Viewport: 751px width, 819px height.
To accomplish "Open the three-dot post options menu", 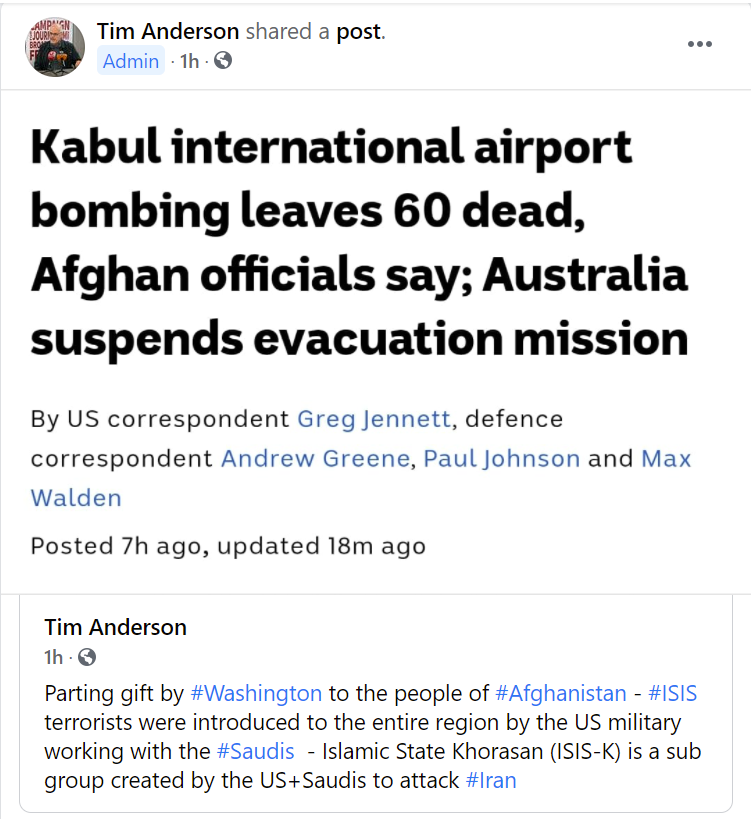I will click(700, 45).
